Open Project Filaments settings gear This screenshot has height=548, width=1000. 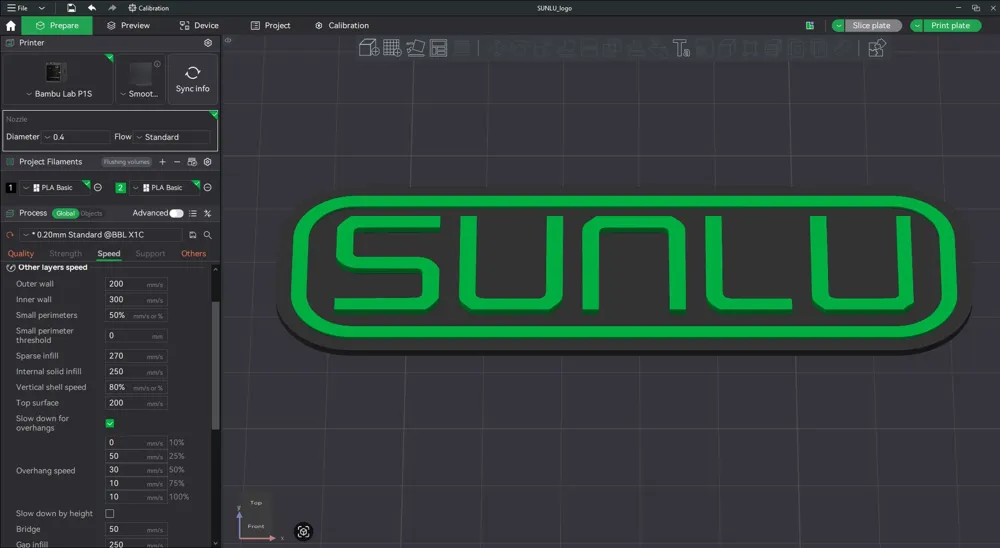pos(207,162)
